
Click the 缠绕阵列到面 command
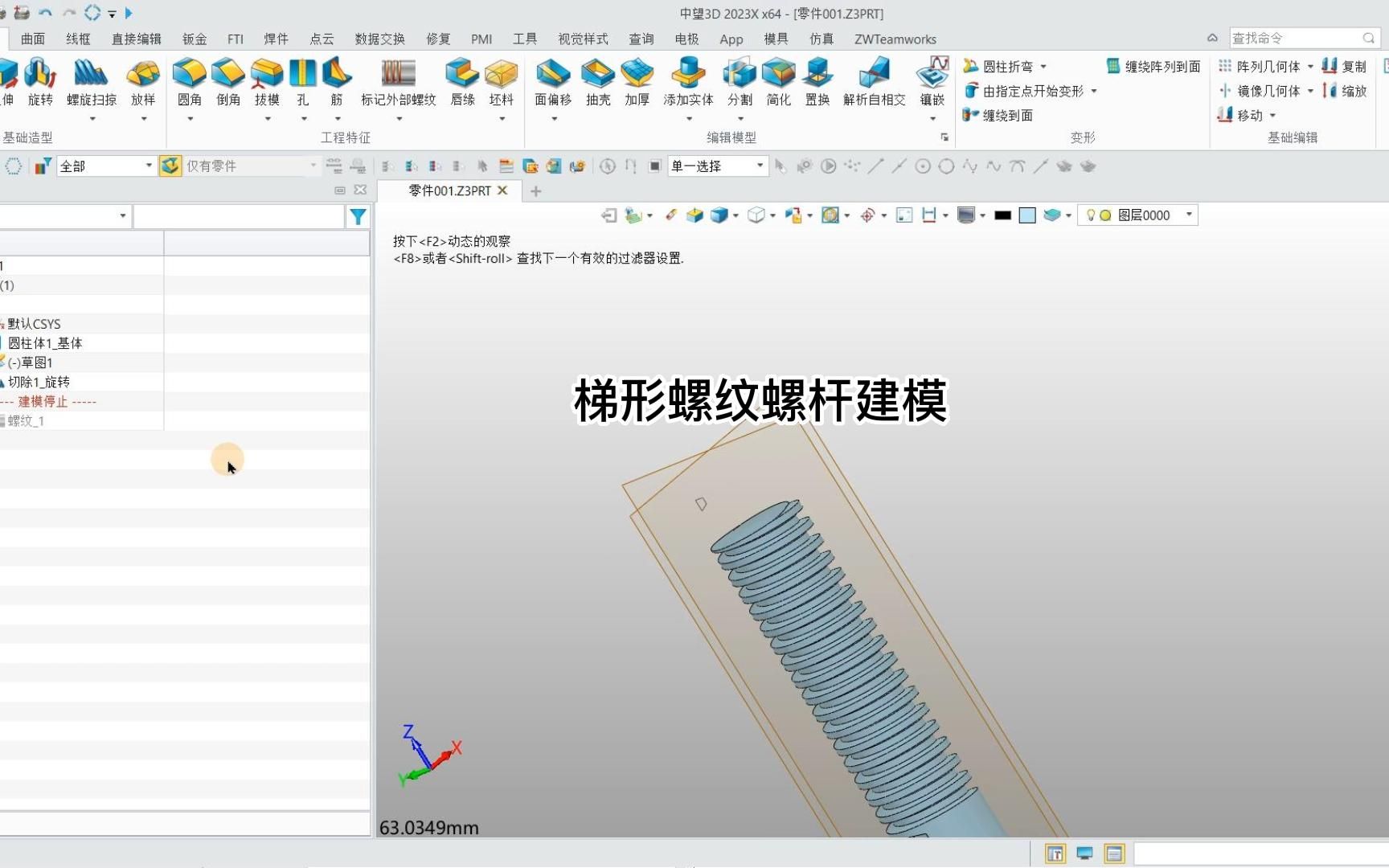(1152, 66)
